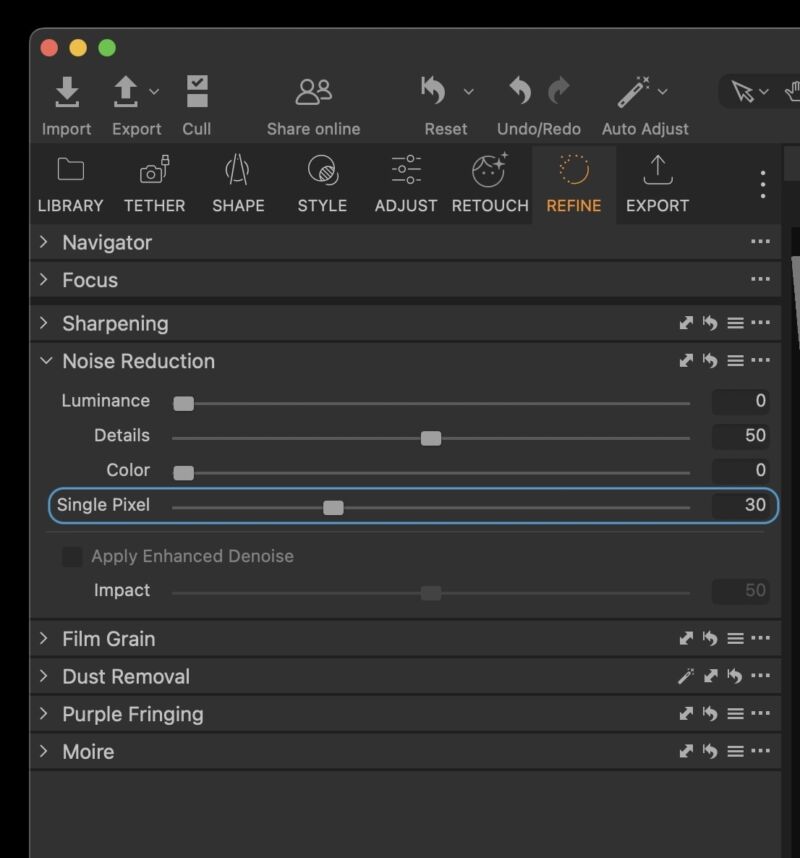Open Focus panel more options dots
800x858 pixels.
click(761, 279)
